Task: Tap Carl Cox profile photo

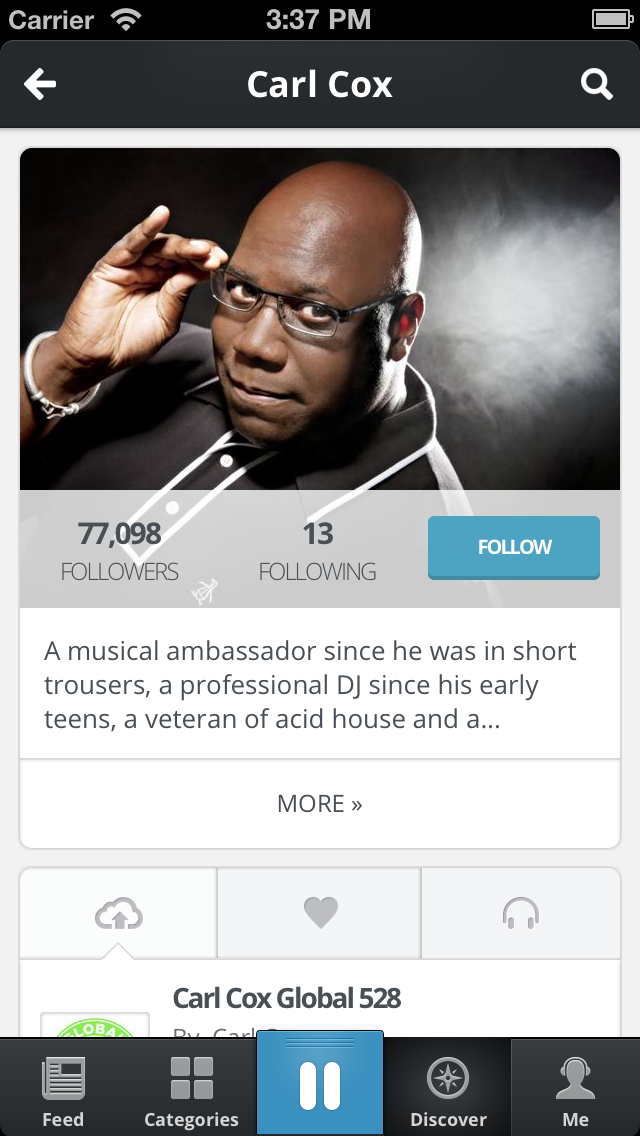Action: pos(320,320)
